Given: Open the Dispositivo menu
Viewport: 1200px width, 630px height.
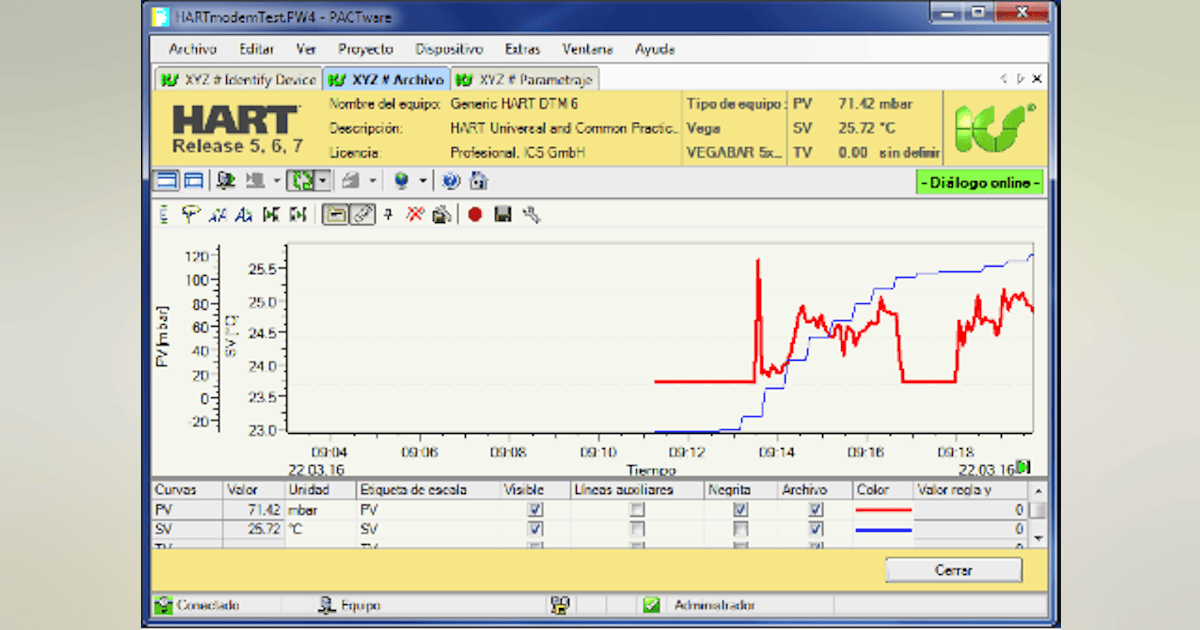Looking at the screenshot, I should pos(450,48).
